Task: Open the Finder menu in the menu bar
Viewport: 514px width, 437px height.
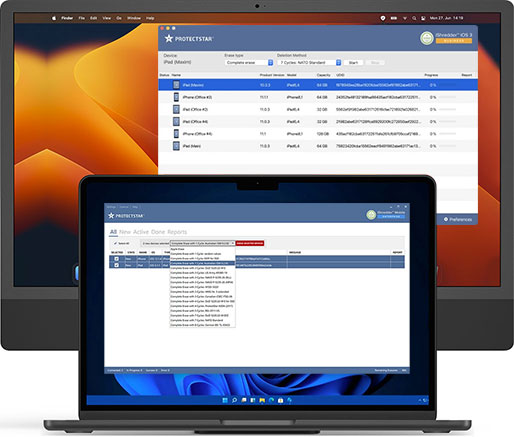Action: (67, 18)
